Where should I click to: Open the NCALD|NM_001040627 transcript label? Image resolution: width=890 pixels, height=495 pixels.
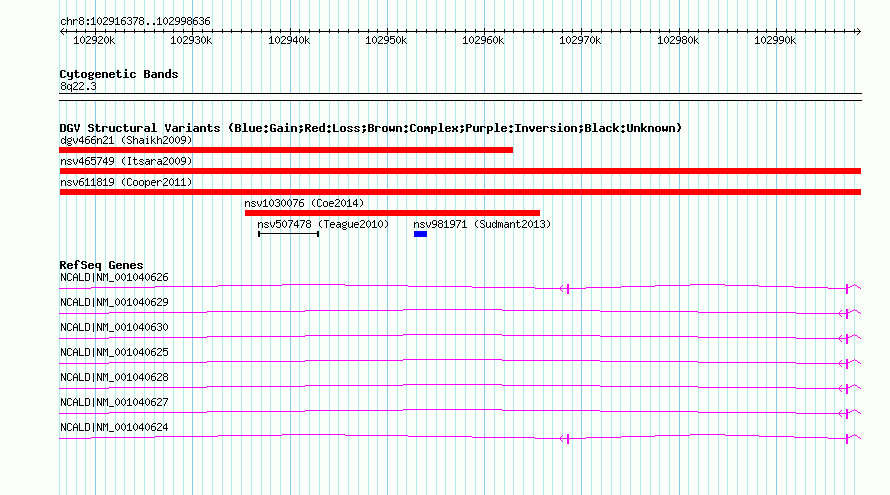coord(114,402)
